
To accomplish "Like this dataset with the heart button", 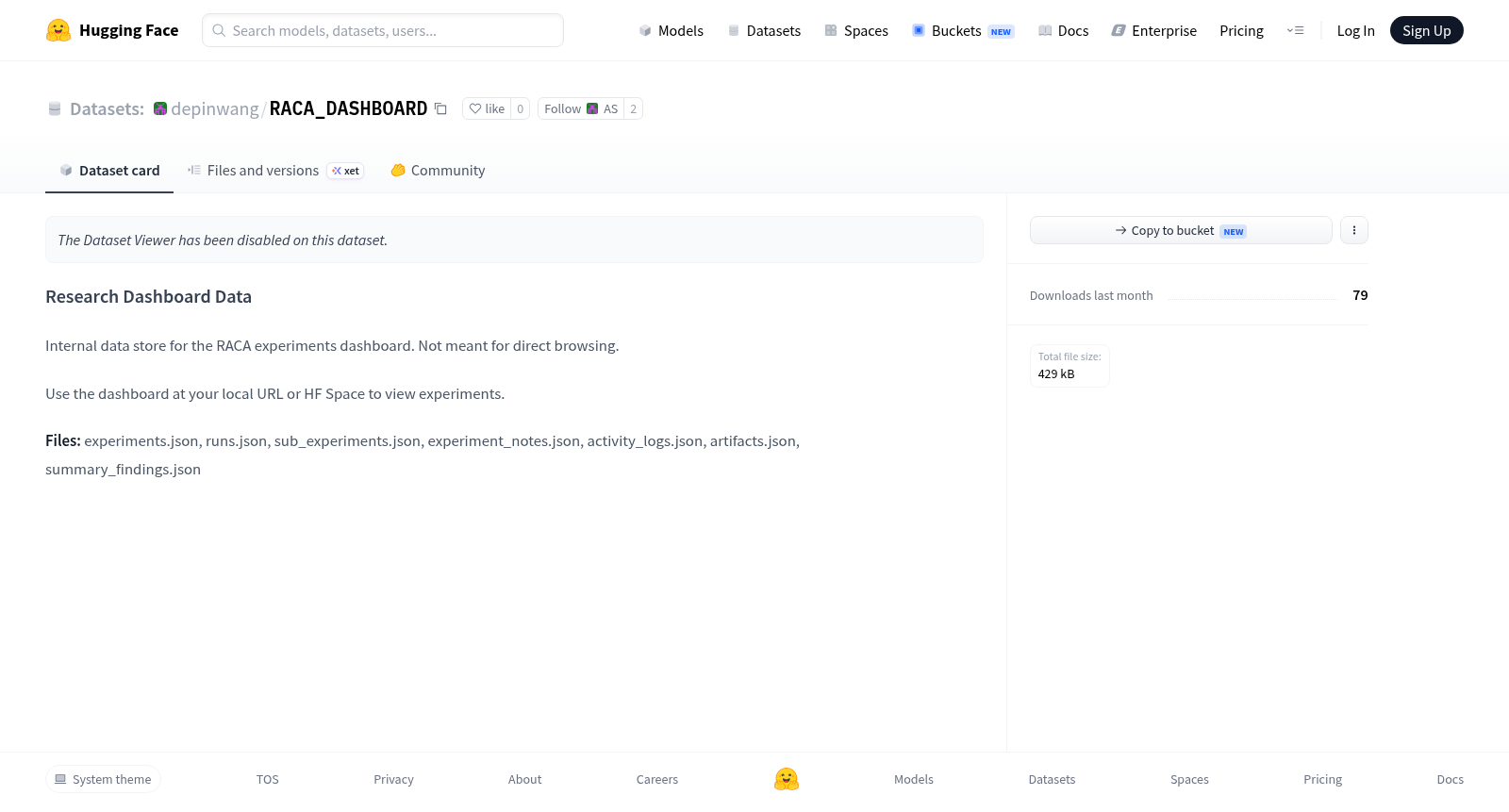I will click(487, 108).
